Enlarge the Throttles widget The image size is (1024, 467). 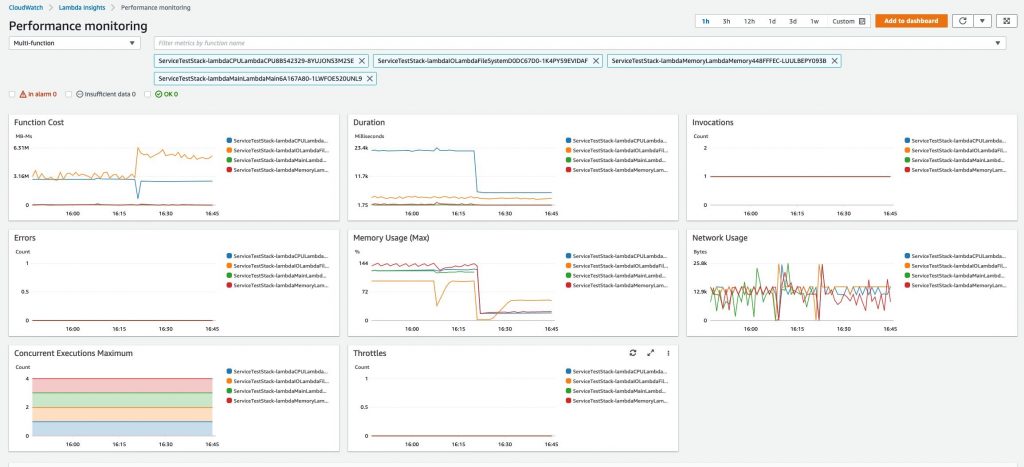tap(650, 353)
